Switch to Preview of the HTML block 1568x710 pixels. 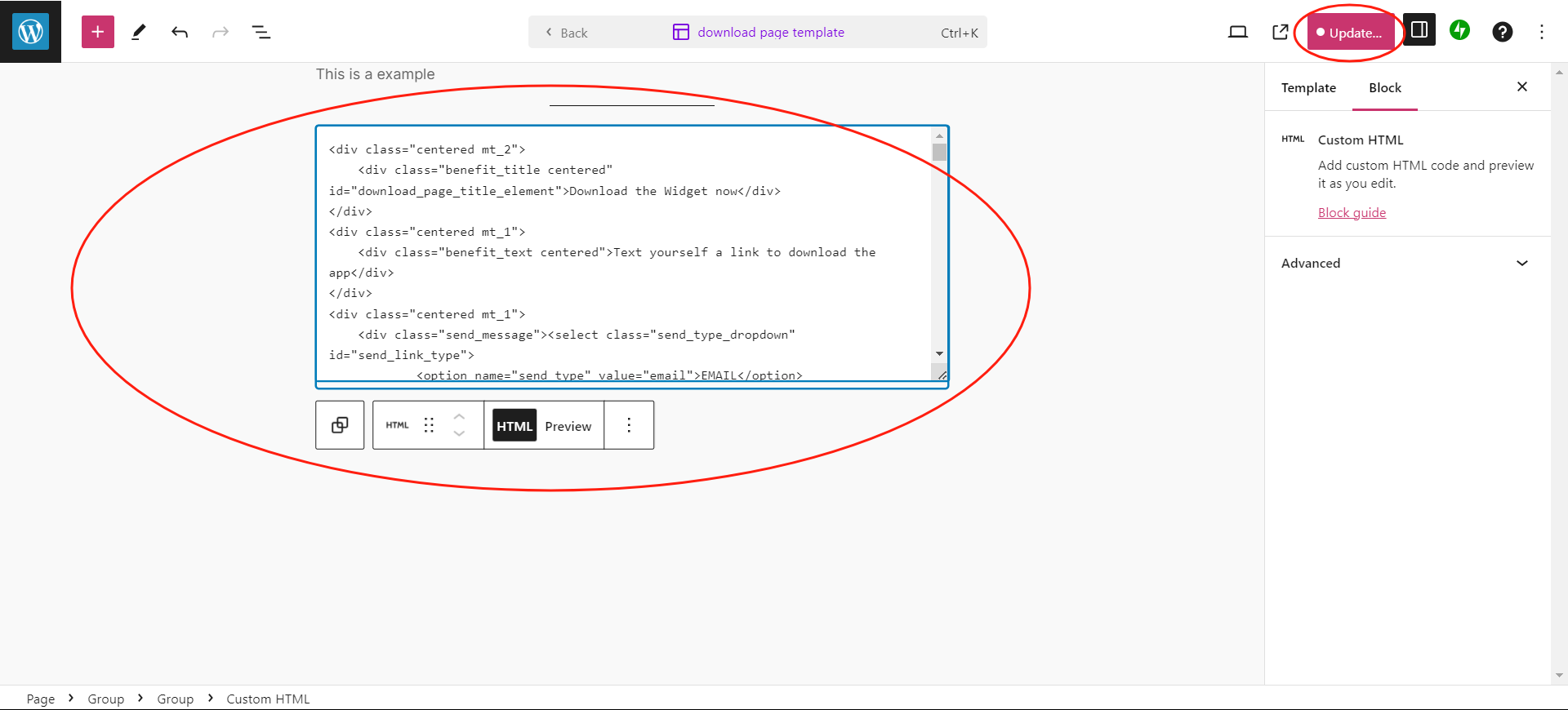click(x=568, y=426)
